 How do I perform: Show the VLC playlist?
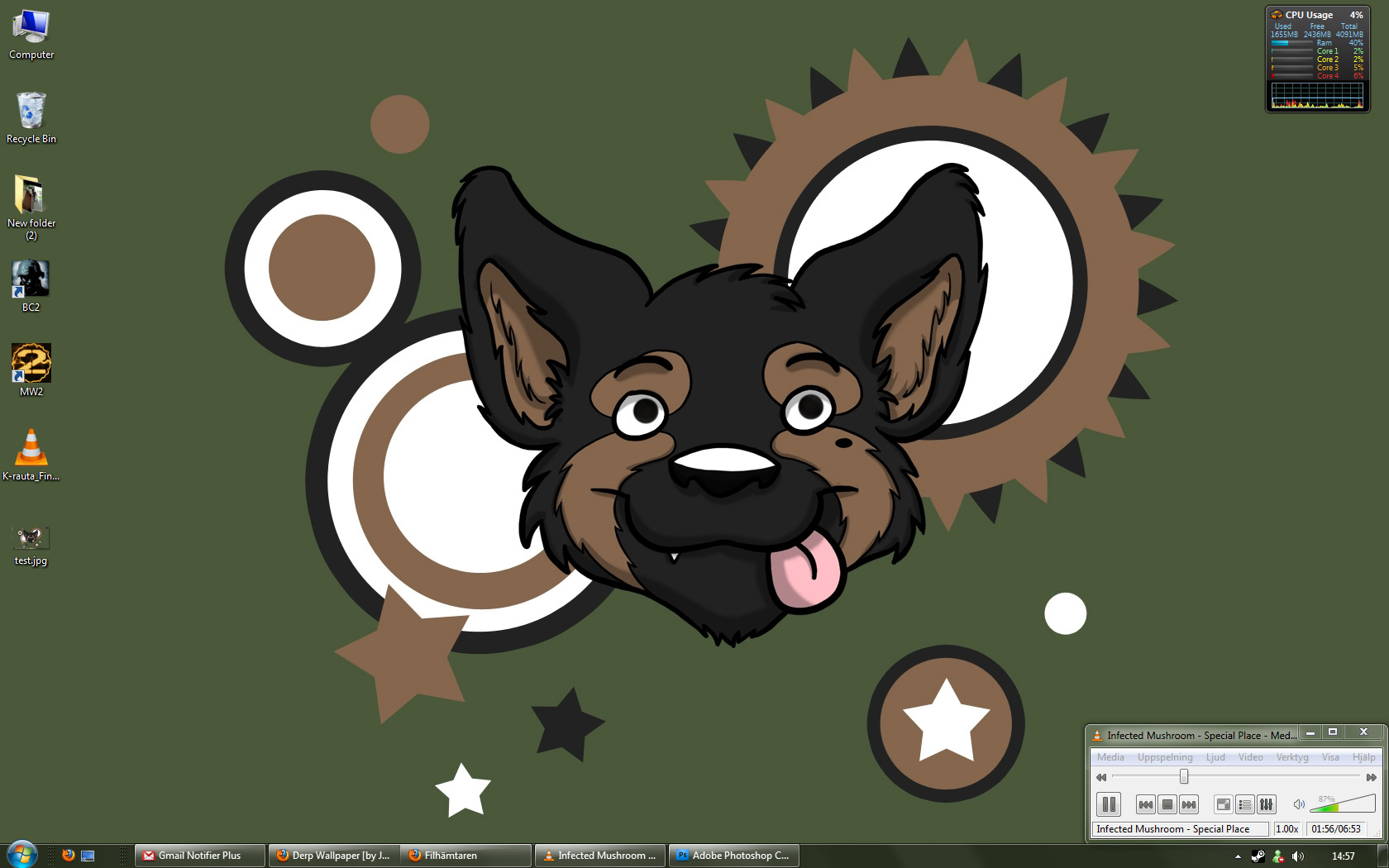[x=1244, y=804]
